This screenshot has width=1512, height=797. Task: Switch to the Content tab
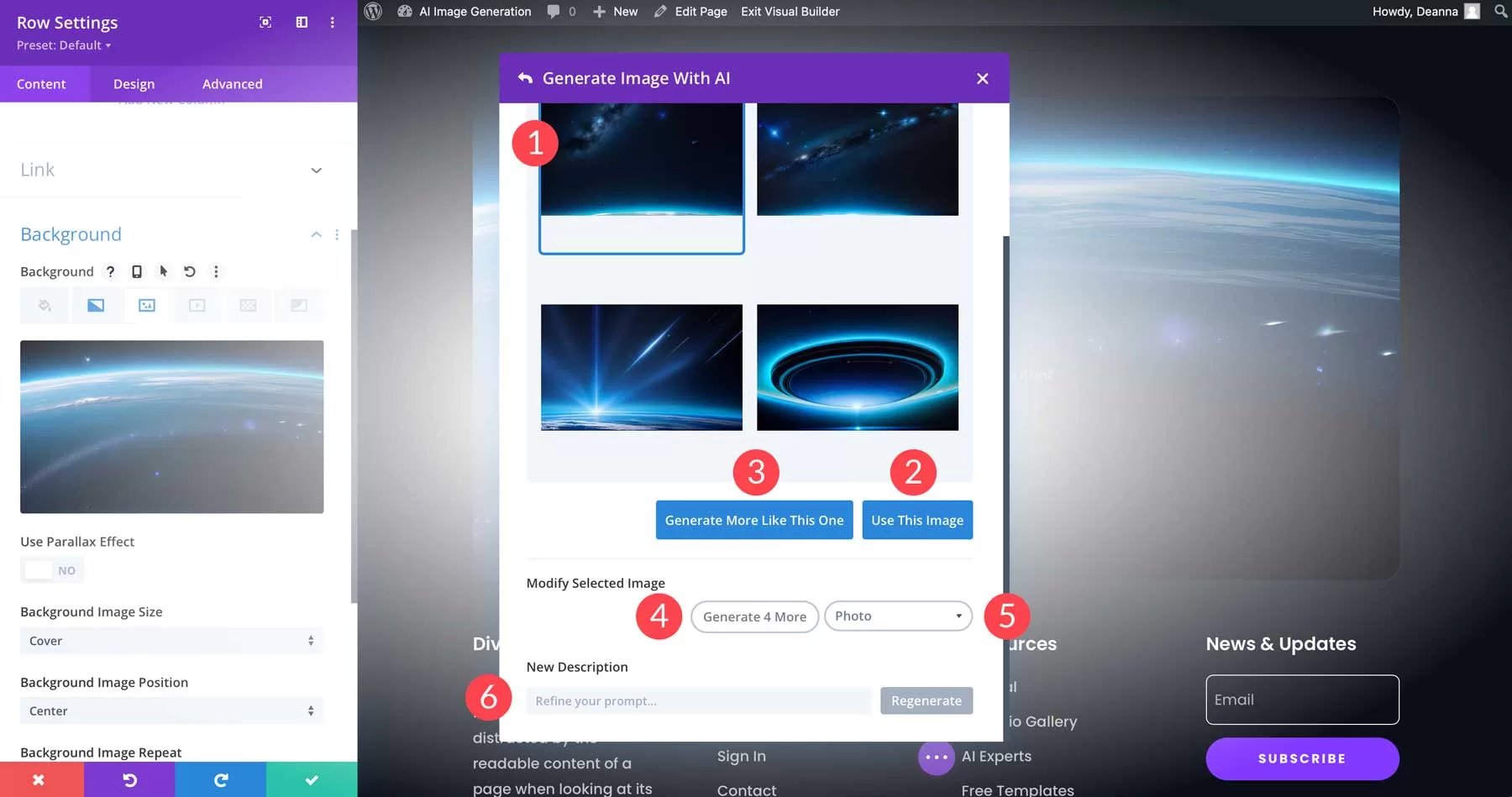tap(41, 84)
